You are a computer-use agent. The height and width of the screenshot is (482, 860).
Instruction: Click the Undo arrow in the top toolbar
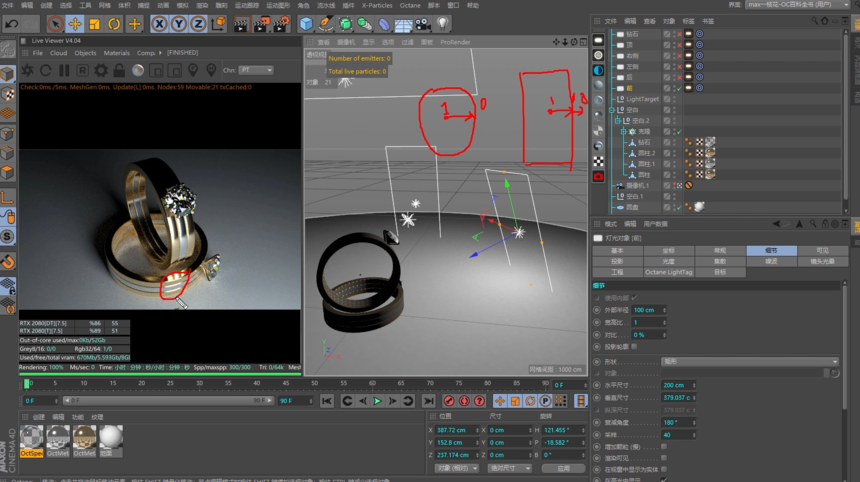(x=11, y=24)
